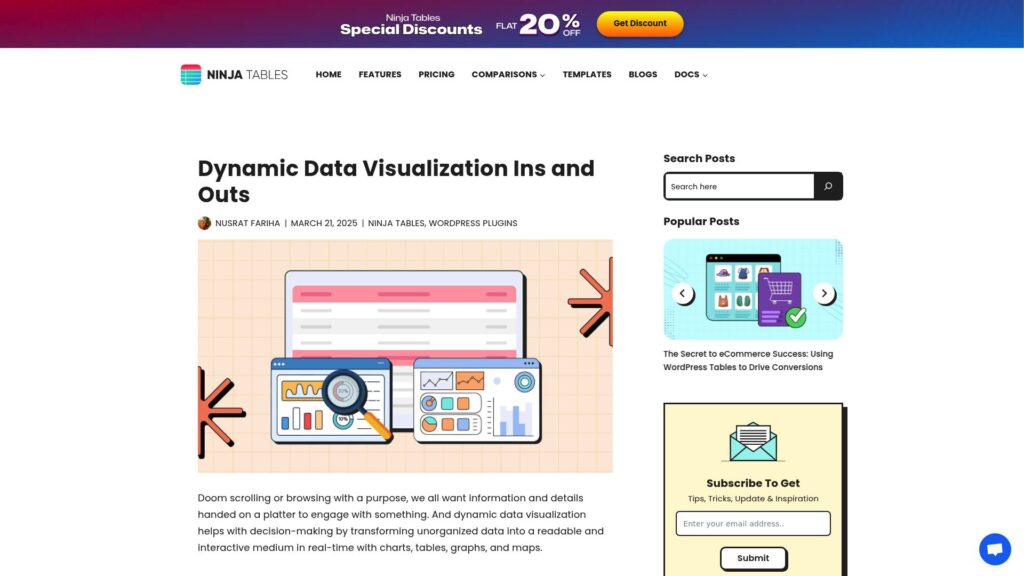
Task: Focus the email address input field
Action: (x=753, y=524)
